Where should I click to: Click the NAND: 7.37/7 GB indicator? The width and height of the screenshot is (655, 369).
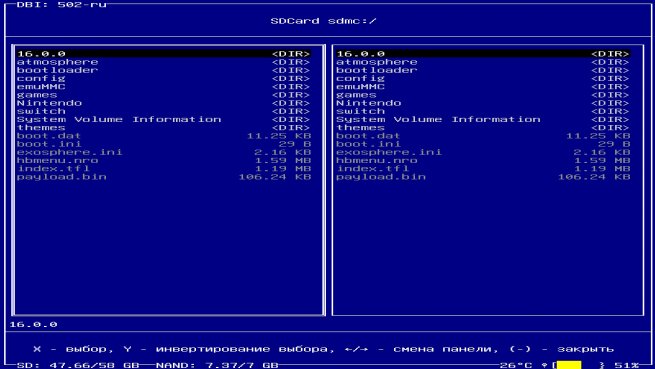217,365
